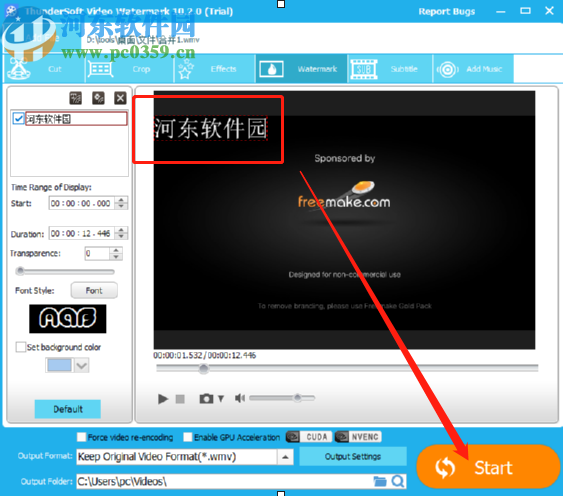This screenshot has width=563, height=496.
Task: Decrease Duration with the down arrow
Action: [x=121, y=237]
